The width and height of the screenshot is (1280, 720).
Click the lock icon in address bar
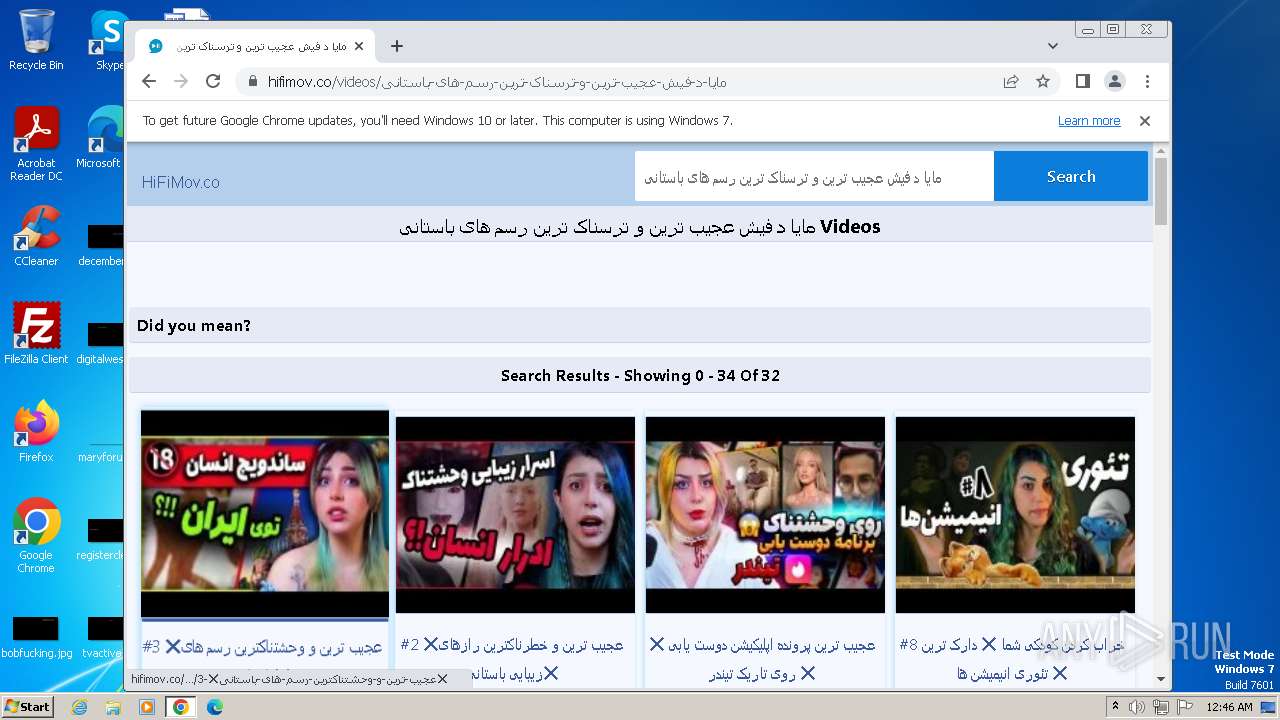(x=252, y=82)
